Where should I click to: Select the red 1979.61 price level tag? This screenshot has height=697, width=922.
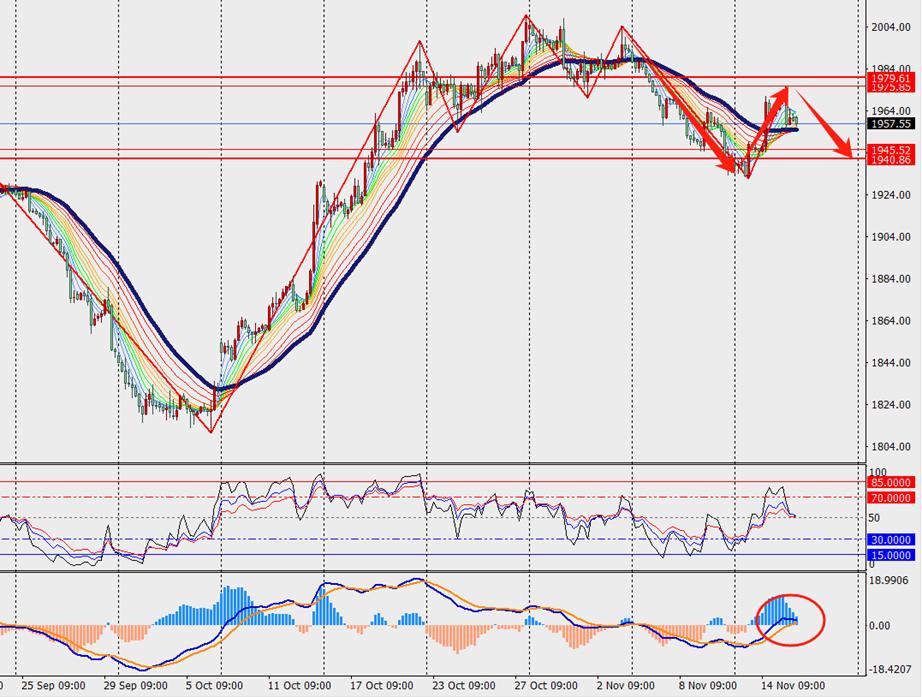891,78
